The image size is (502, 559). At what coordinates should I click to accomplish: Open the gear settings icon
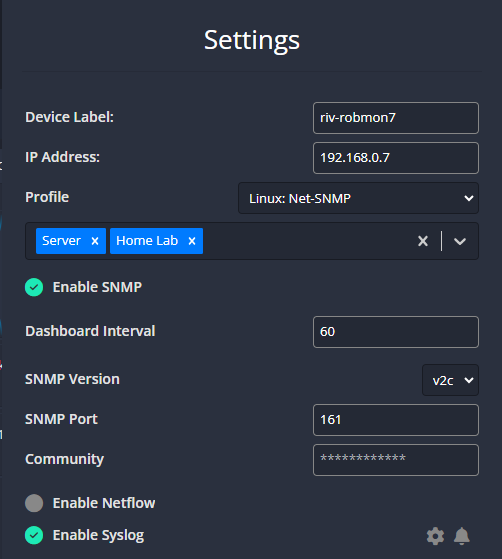click(x=435, y=536)
